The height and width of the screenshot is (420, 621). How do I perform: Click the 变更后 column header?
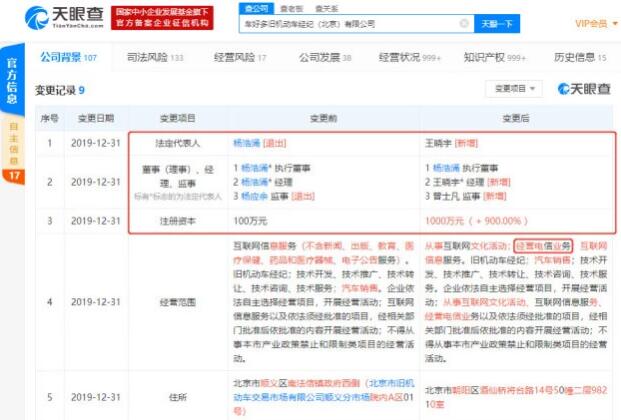(516, 118)
